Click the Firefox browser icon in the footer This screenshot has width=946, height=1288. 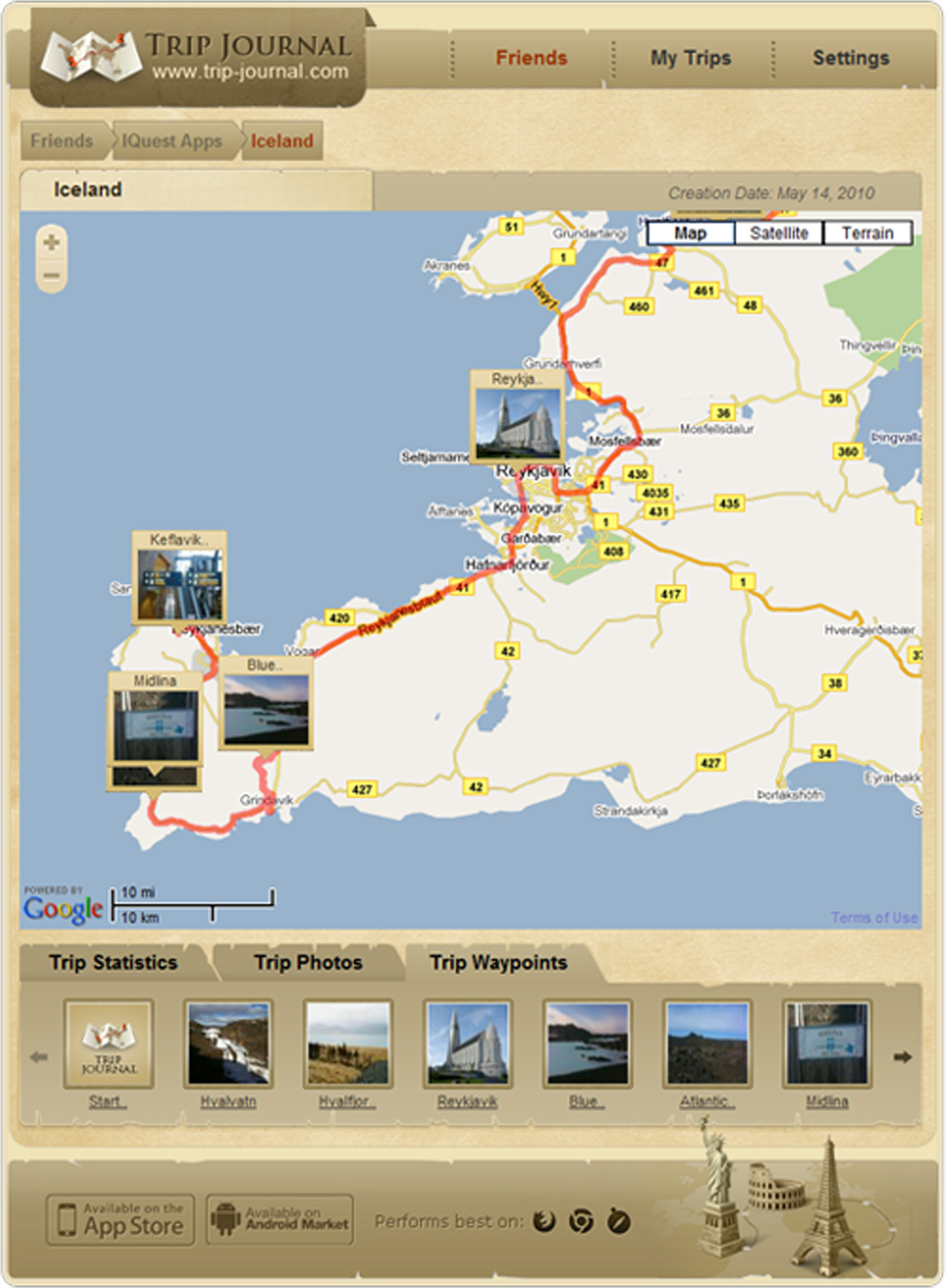pyautogui.click(x=544, y=1221)
